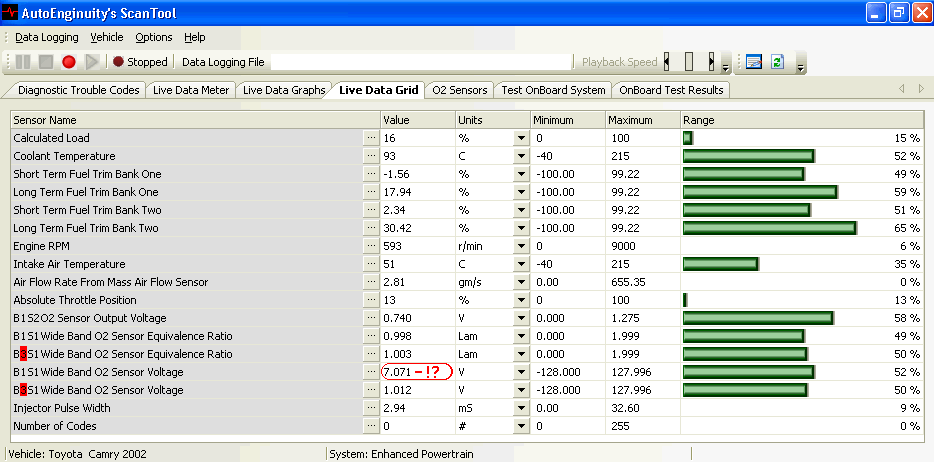This screenshot has height=462, width=934.
Task: Open the Vehicle menu
Action: 106,37
